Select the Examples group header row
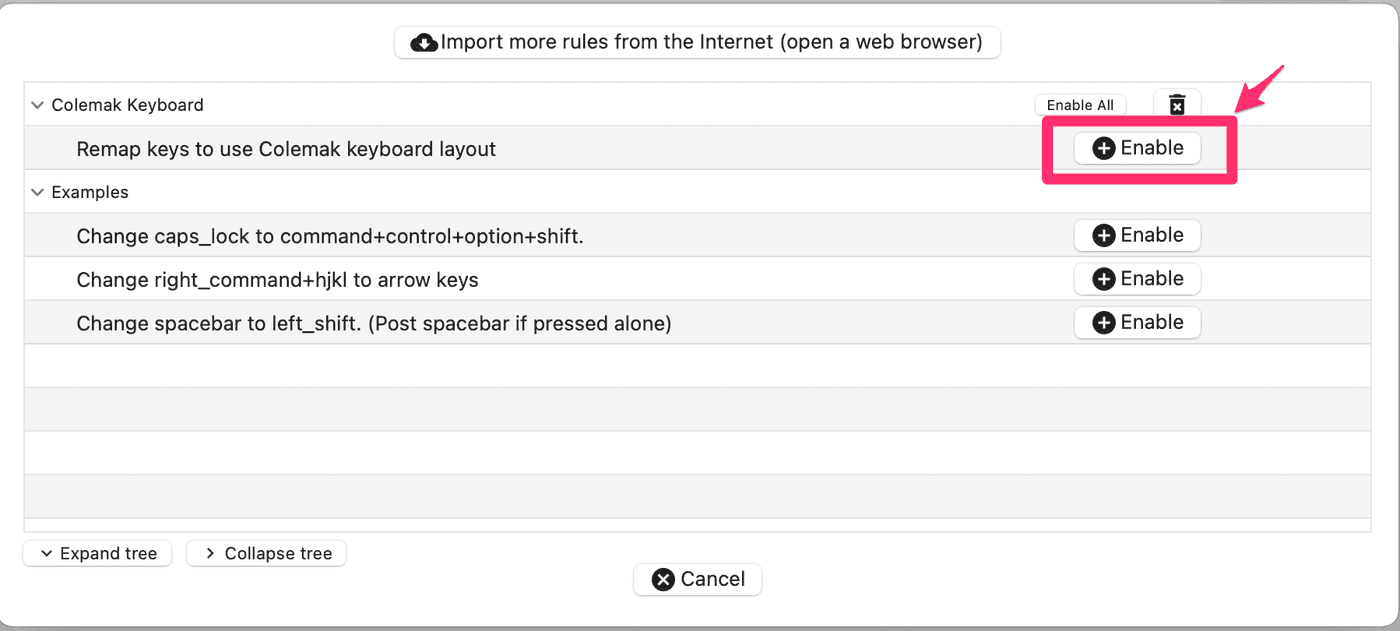This screenshot has width=1400, height=631. click(90, 192)
